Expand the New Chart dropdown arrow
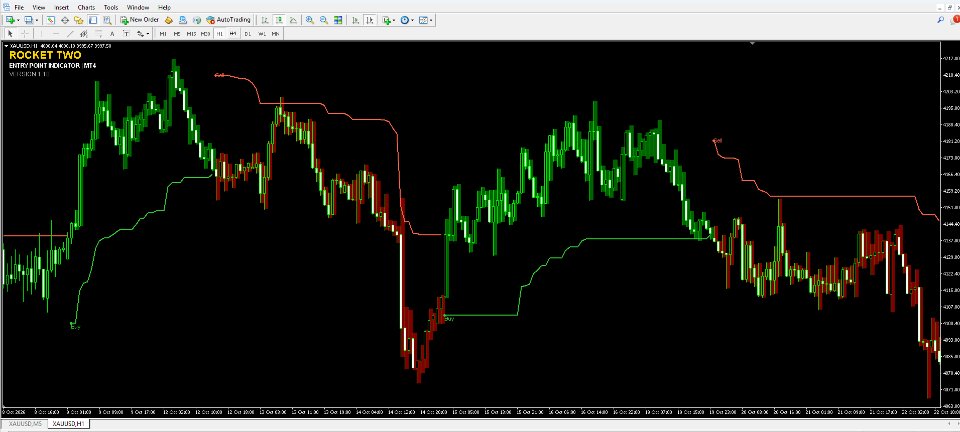The width and height of the screenshot is (960, 432). coord(18,20)
